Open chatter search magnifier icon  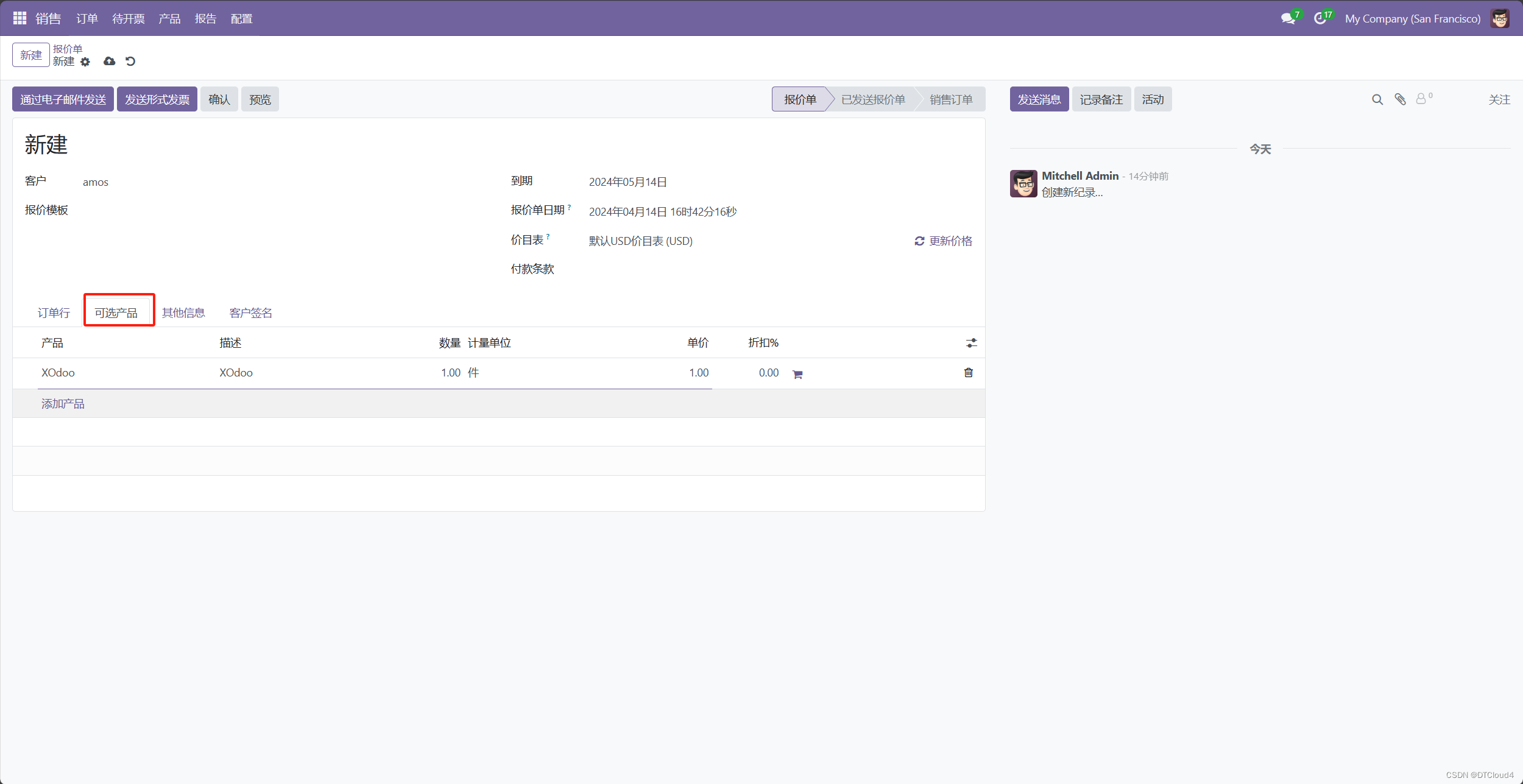pyautogui.click(x=1377, y=99)
